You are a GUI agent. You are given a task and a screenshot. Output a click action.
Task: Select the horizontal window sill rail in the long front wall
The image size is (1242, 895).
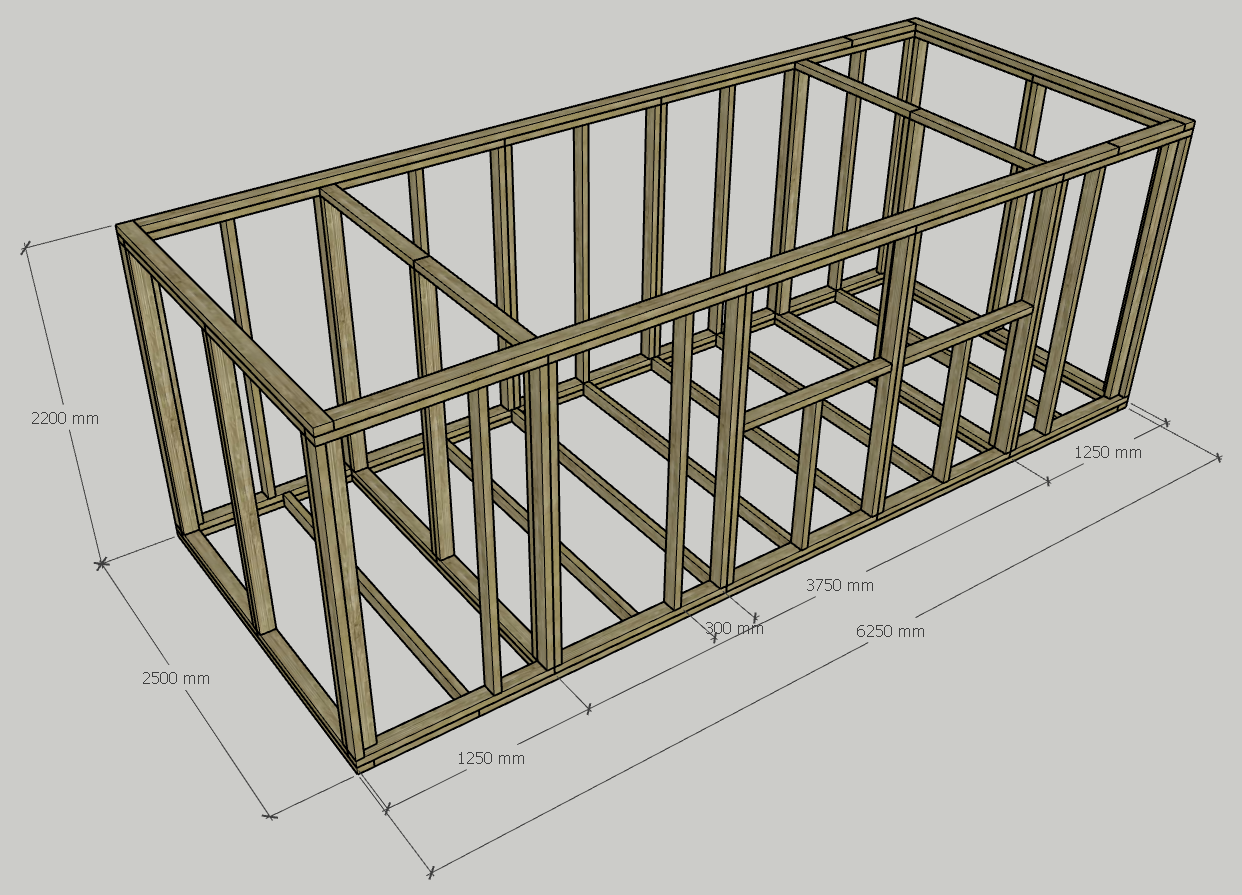888,365
